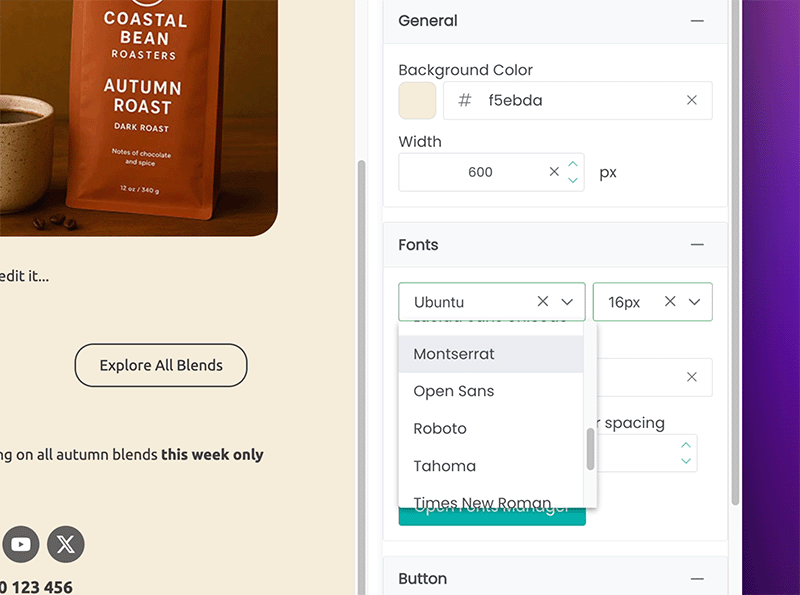Click the X (Twitter) social icon
Screen dimensions: 800x595
tap(66, 545)
